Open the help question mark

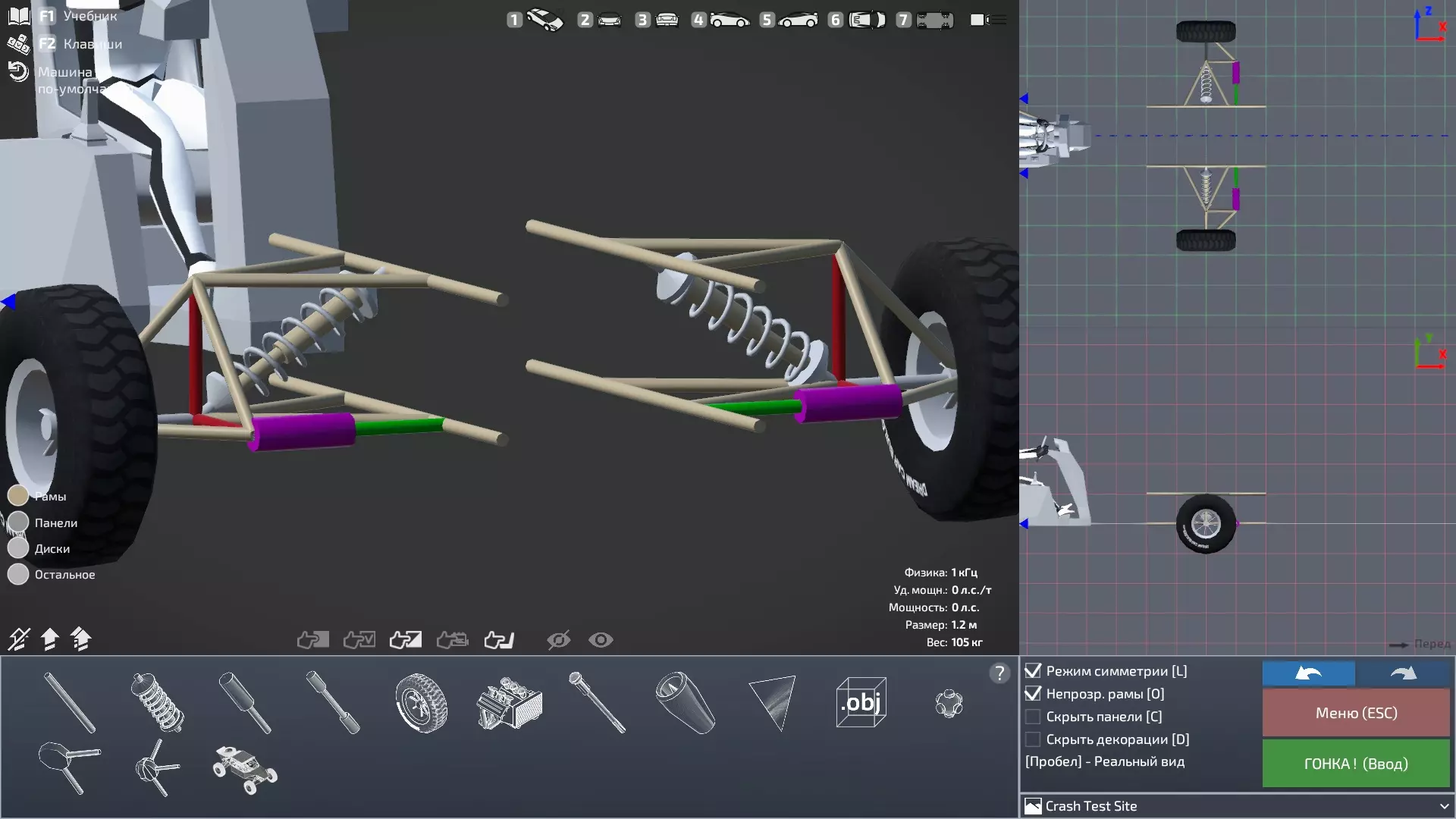pyautogui.click(x=999, y=673)
